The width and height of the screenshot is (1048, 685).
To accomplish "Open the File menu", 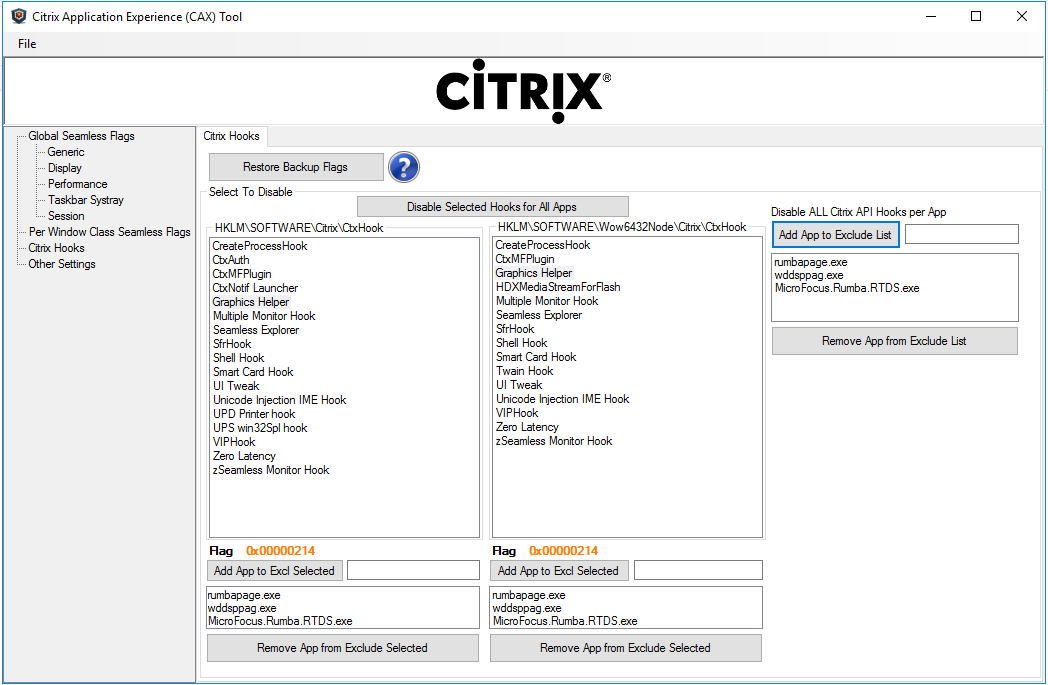I will 26,44.
